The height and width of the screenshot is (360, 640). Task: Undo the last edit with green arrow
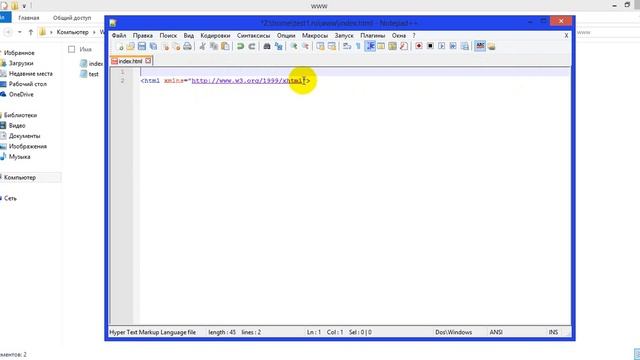pyautogui.click(x=240, y=47)
